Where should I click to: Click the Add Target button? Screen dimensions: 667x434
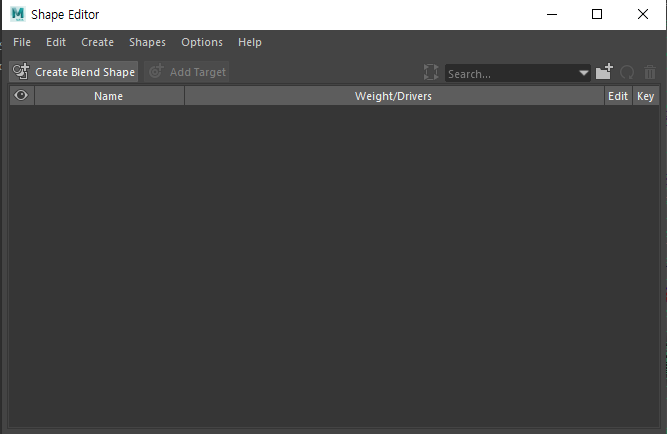[x=187, y=72]
